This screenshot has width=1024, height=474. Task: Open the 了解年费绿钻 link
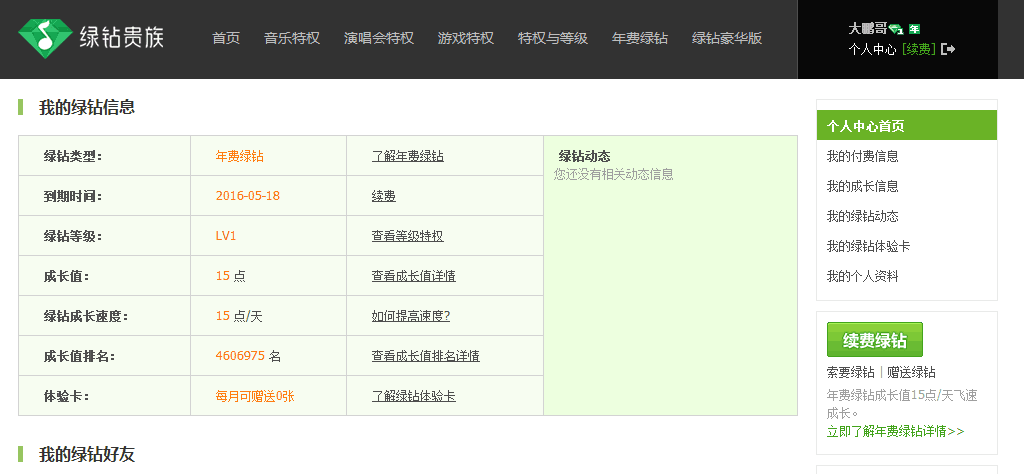[408, 156]
